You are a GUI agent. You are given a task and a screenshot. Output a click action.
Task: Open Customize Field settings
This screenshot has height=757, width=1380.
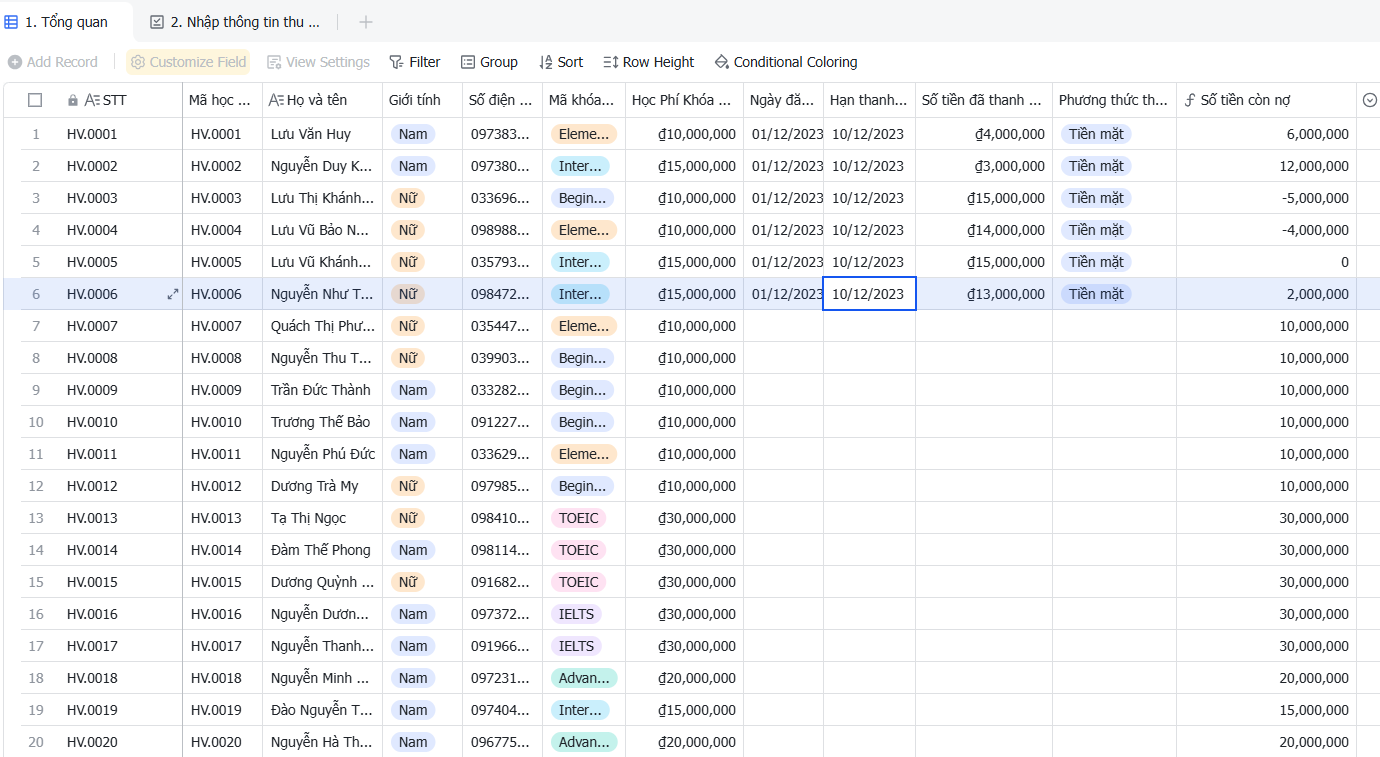188,62
